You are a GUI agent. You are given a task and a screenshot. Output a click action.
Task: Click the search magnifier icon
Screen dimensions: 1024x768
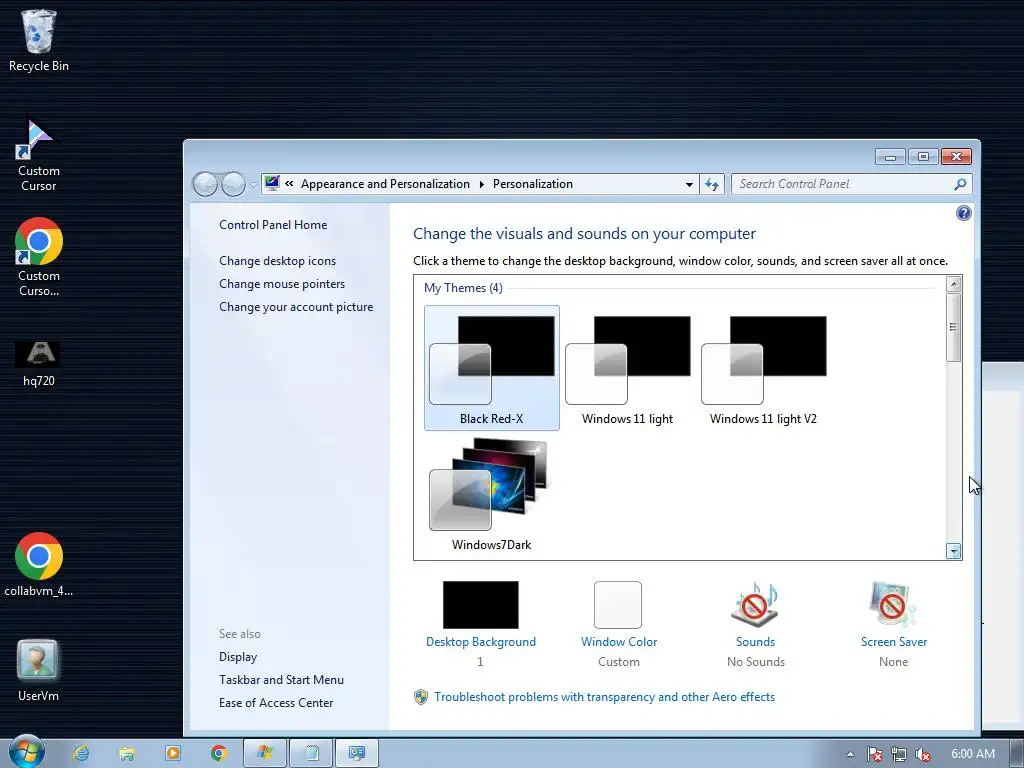pyautogui.click(x=960, y=185)
